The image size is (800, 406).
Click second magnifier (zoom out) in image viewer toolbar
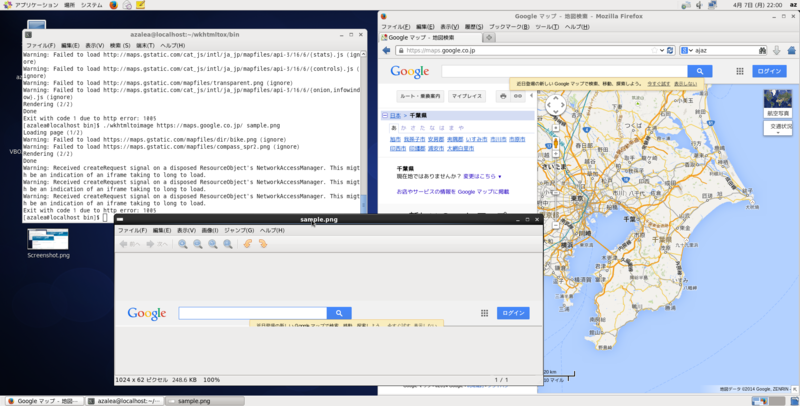click(x=197, y=244)
